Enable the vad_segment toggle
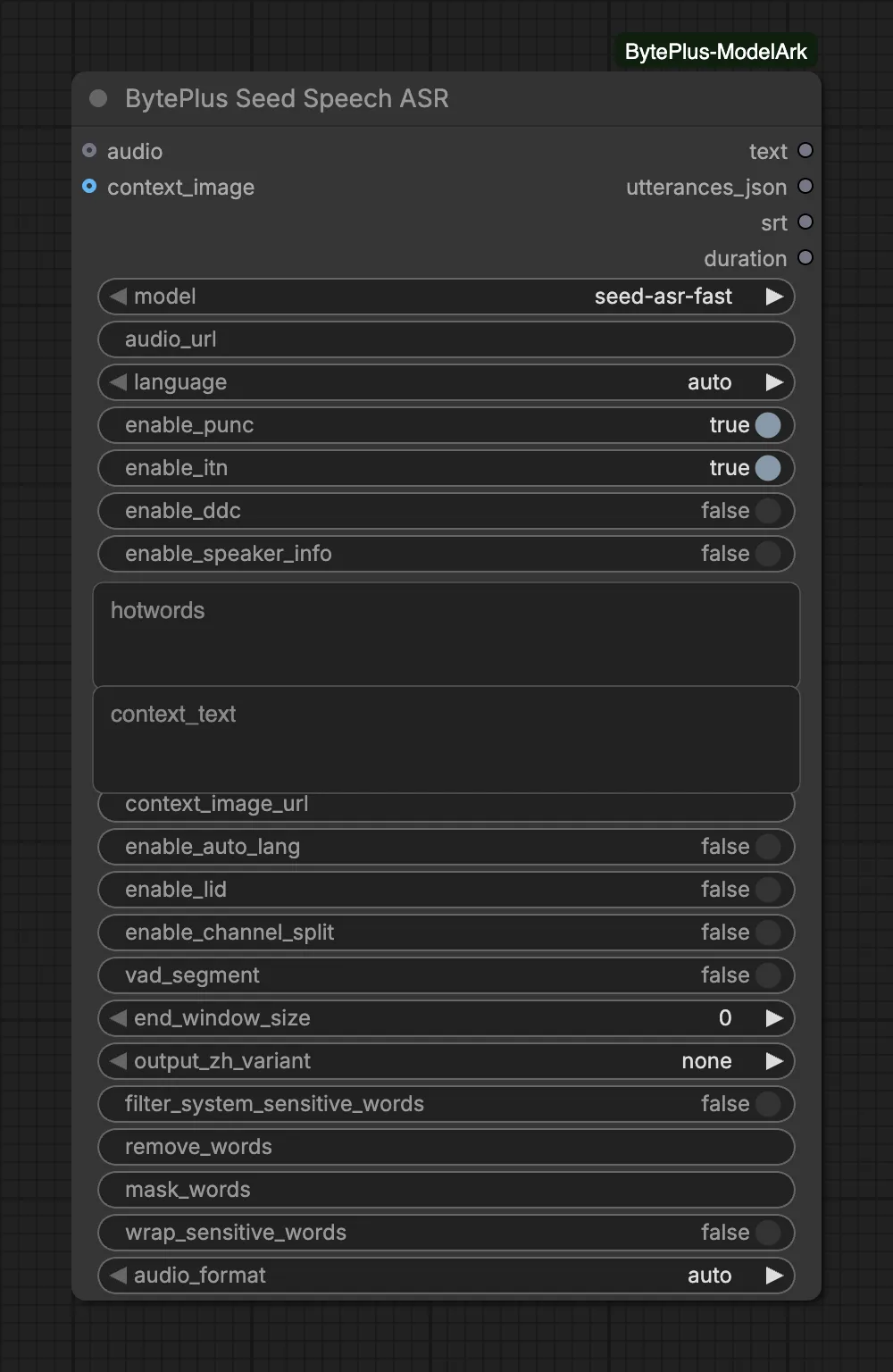 (768, 975)
